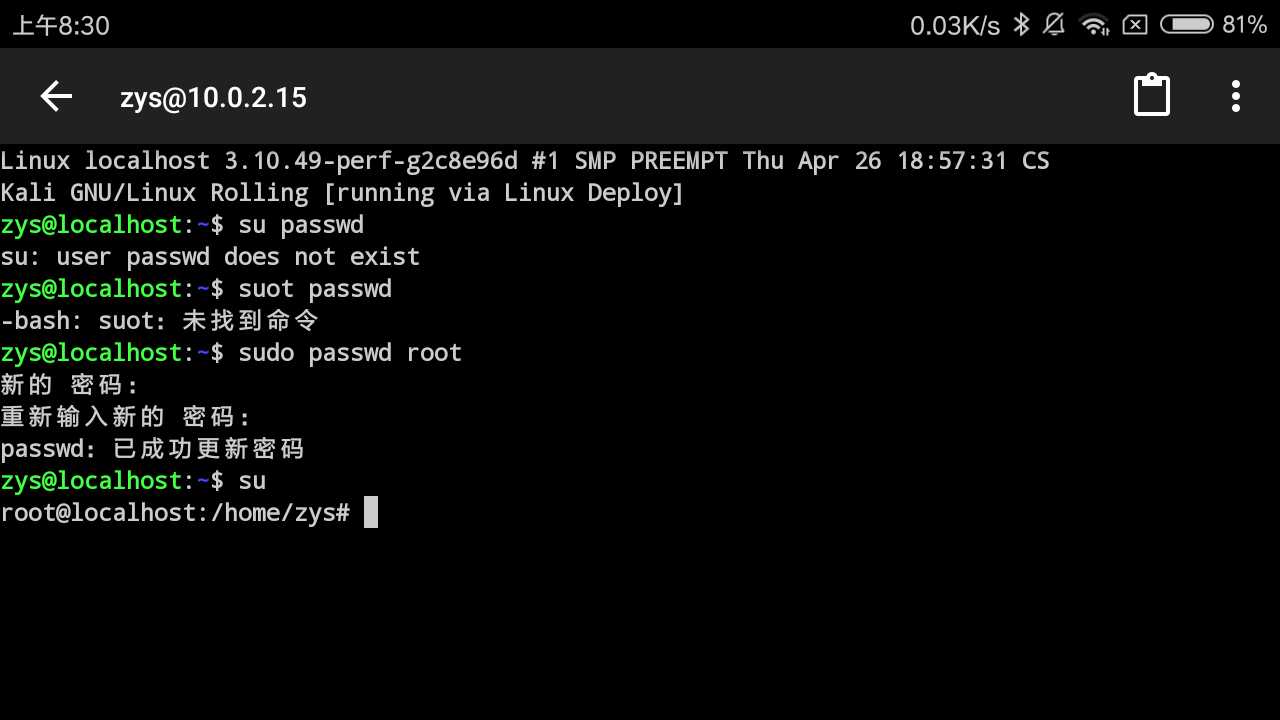Tap the muted notification bell icon
The width and height of the screenshot is (1280, 720).
pyautogui.click(x=1054, y=24)
